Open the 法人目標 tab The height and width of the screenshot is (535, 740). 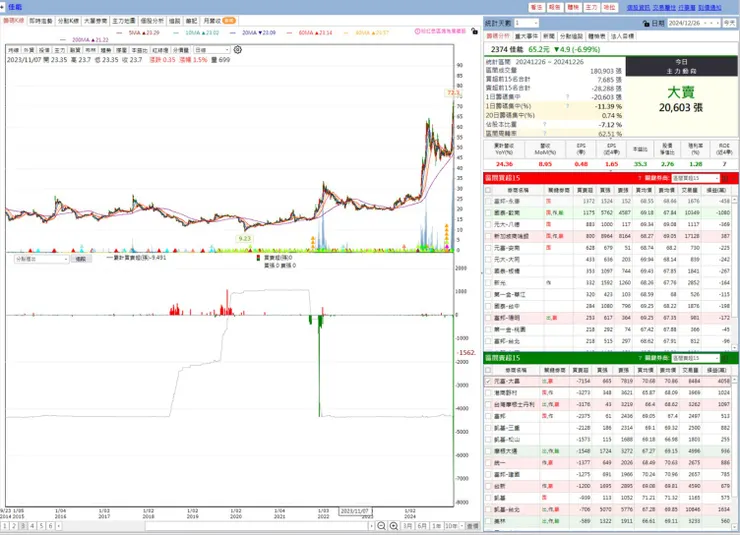622,36
